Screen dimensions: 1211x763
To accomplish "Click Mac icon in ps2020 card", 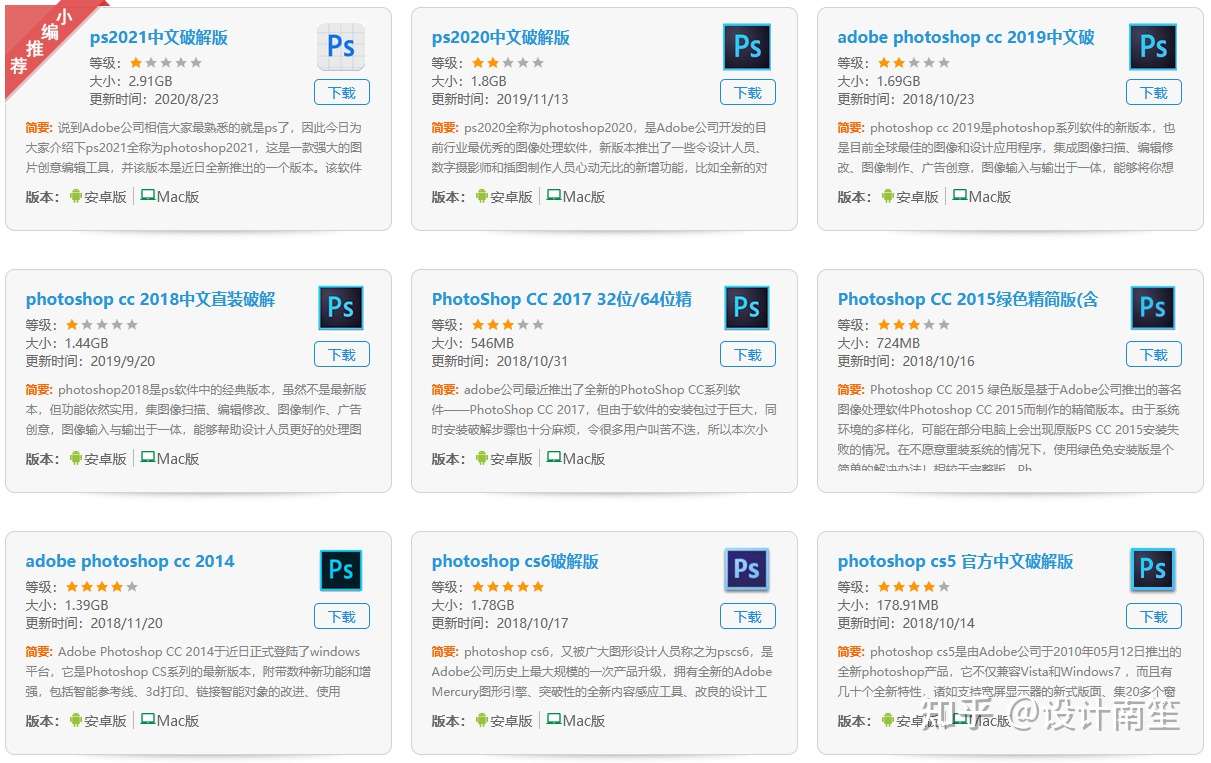I will point(553,196).
